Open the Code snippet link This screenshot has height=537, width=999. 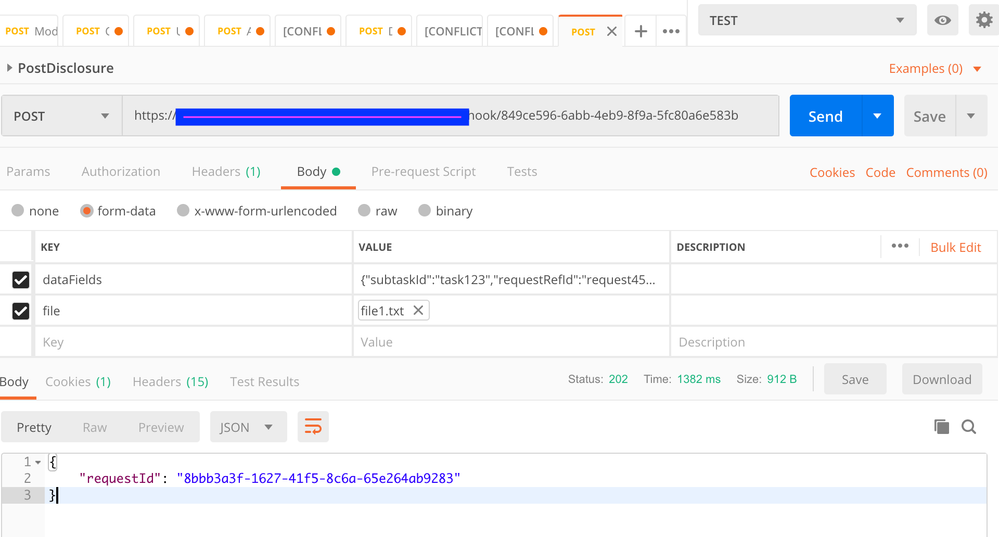pyautogui.click(x=880, y=172)
